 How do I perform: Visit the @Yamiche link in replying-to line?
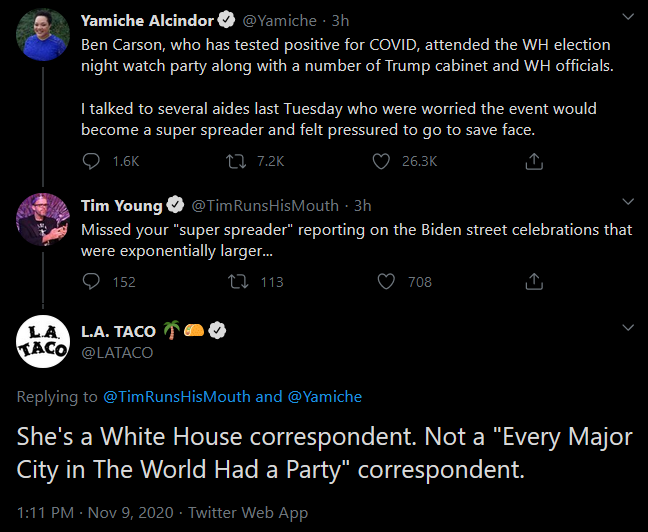click(324, 397)
